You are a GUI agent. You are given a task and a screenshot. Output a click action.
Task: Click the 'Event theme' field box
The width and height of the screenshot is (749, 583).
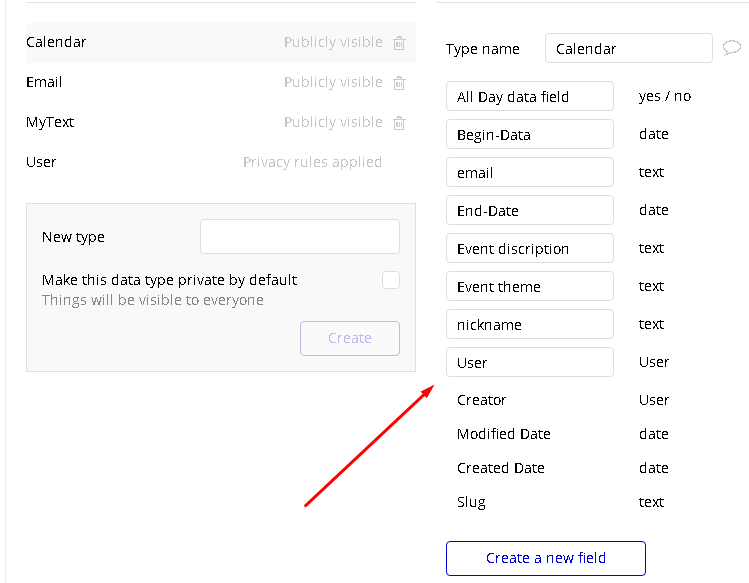[x=530, y=286]
